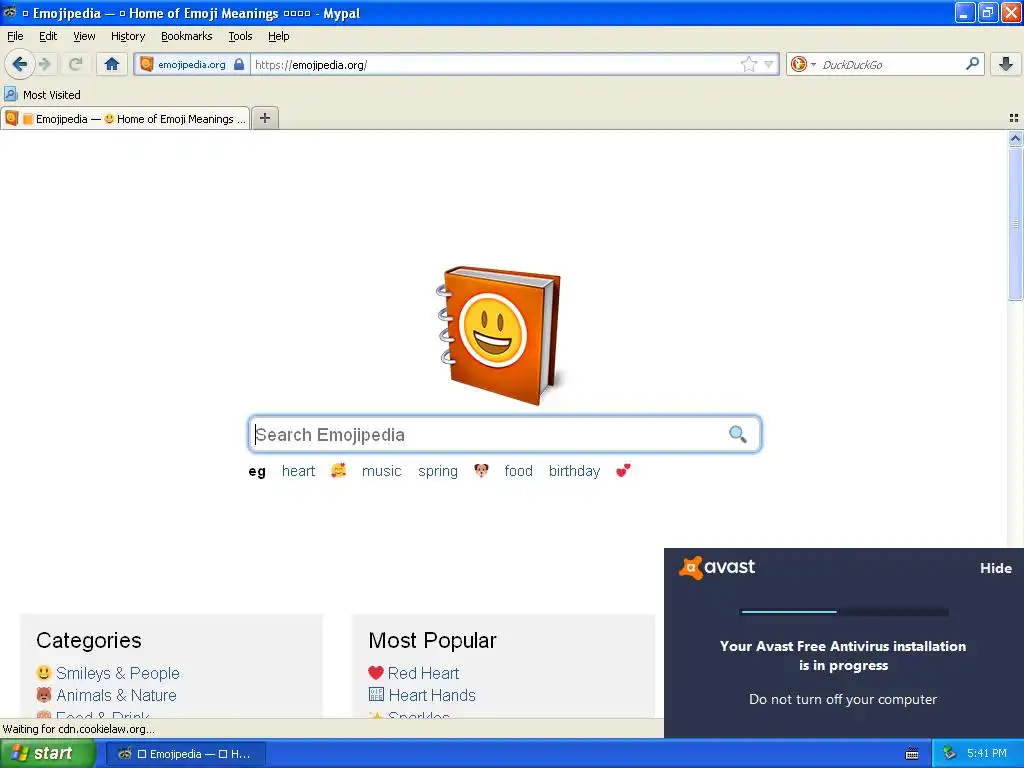The width and height of the screenshot is (1024, 768).
Task: Open the File menu
Action: [15, 36]
